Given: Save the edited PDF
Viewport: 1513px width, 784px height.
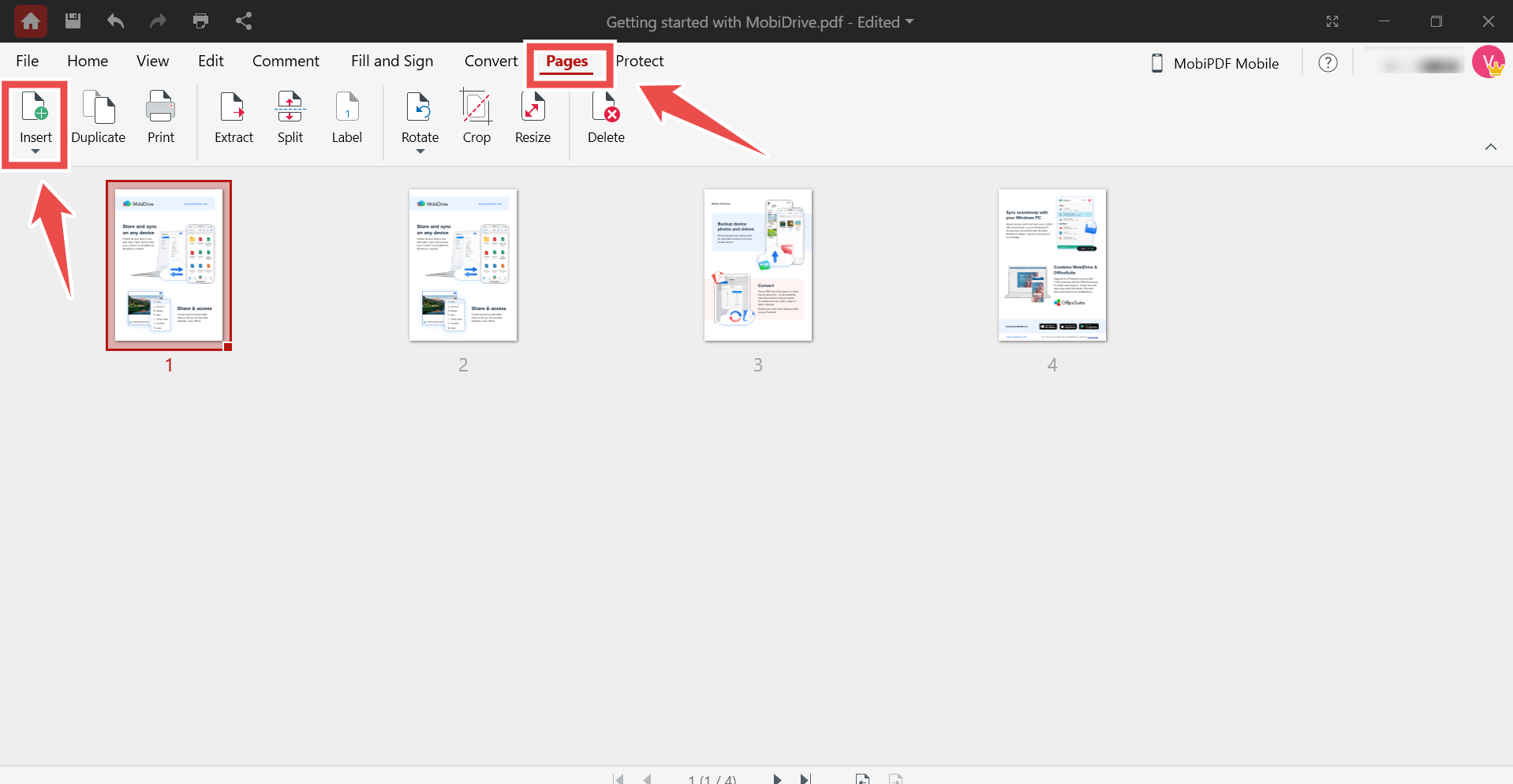Looking at the screenshot, I should (x=73, y=21).
